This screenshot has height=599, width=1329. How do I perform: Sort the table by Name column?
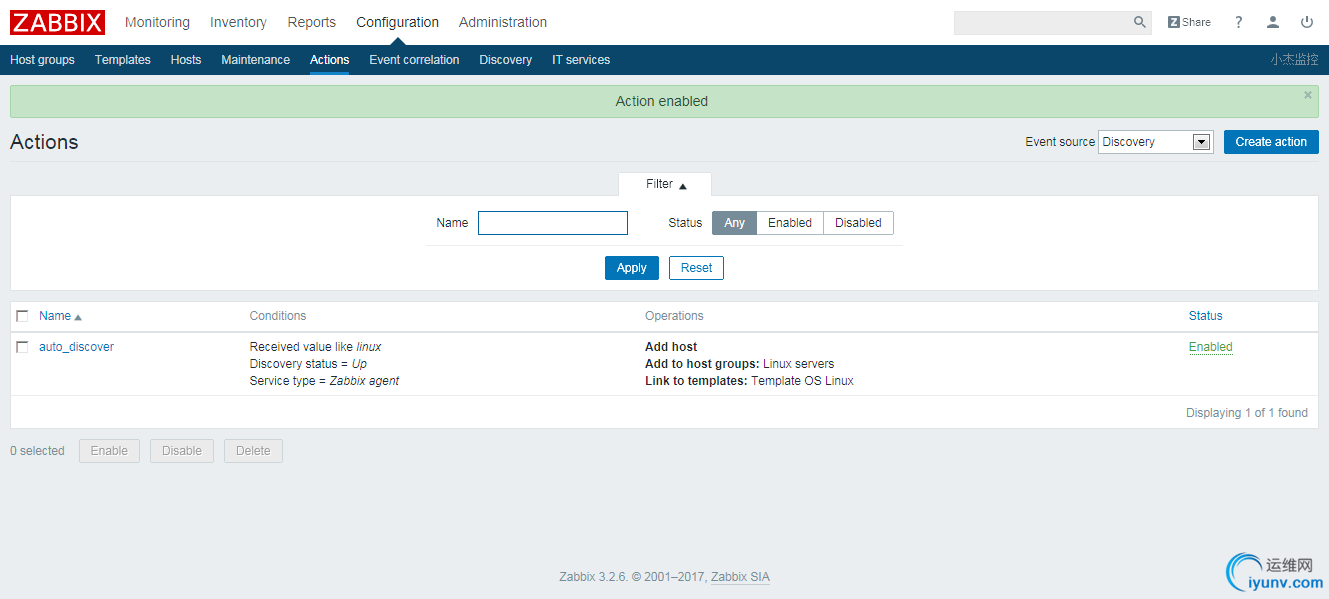(x=60, y=316)
